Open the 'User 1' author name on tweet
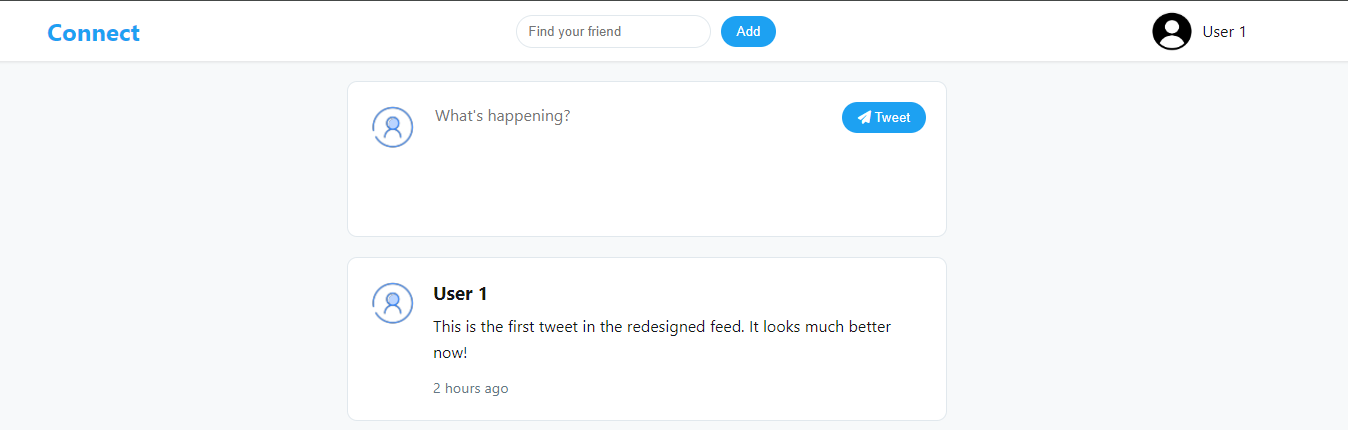This screenshot has height=430, width=1348. [460, 294]
